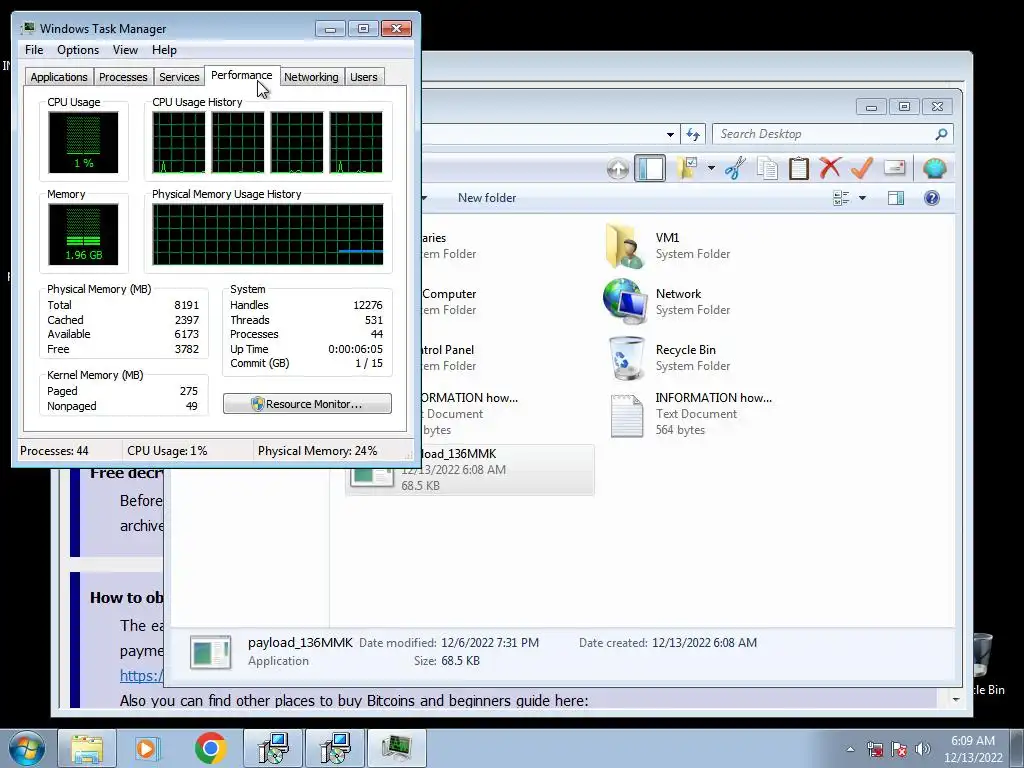Click the orange checkmark Properties icon

(x=862, y=168)
